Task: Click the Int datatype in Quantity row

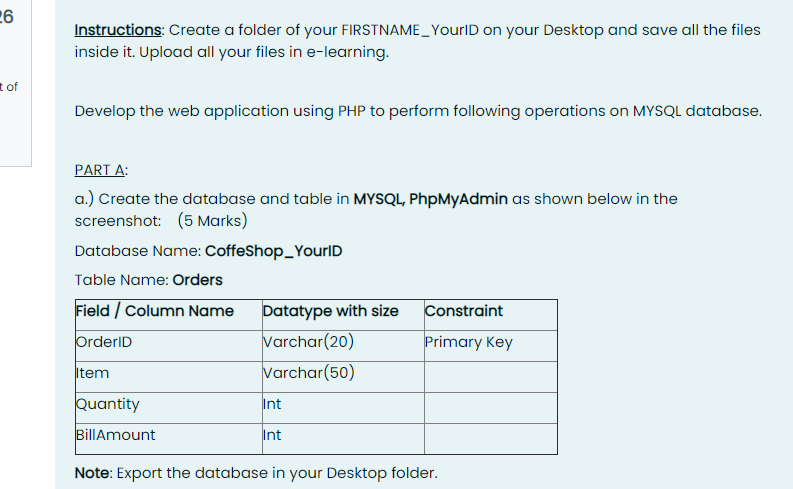Action: [343, 408]
